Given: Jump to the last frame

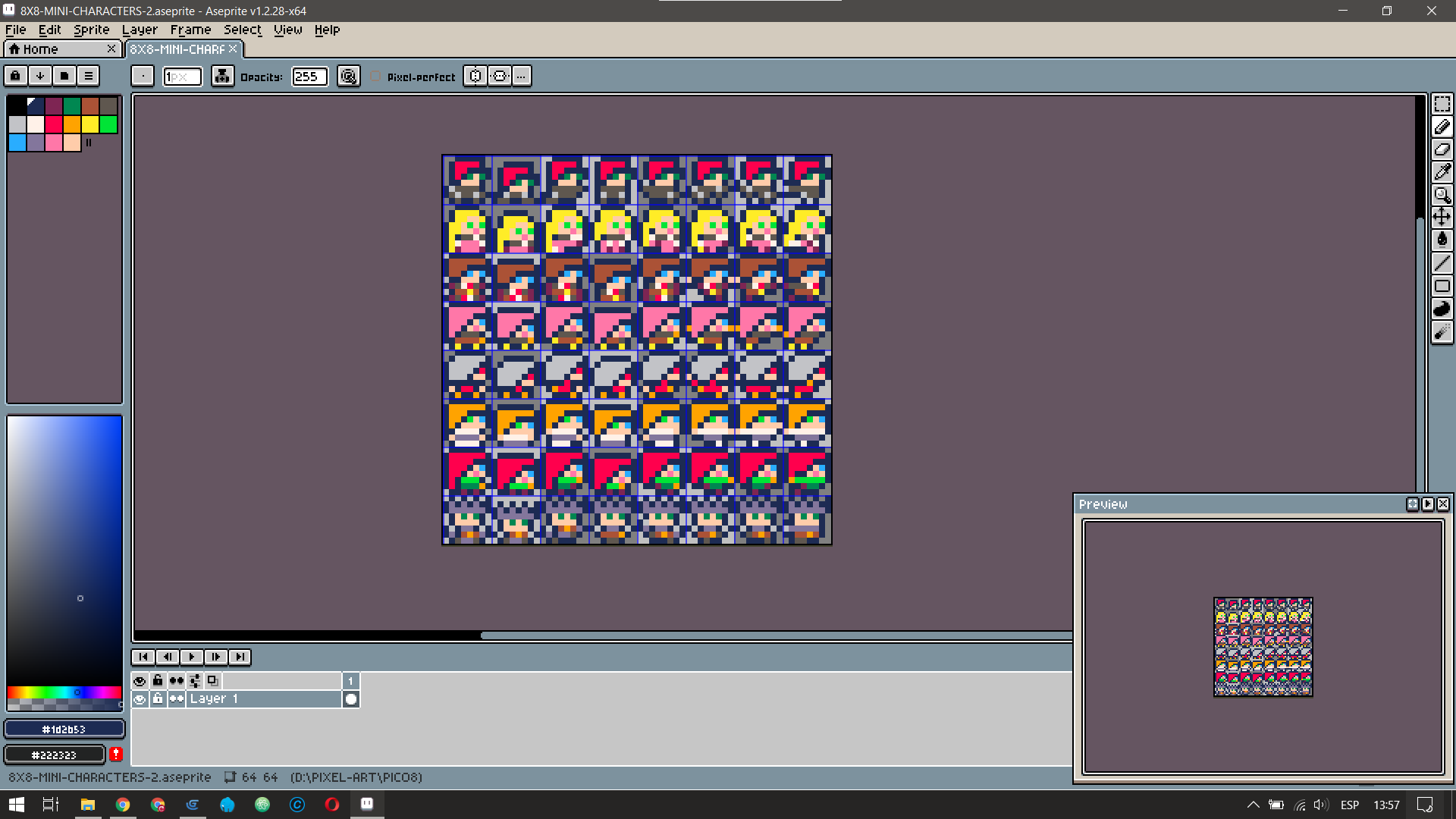Looking at the screenshot, I should [x=240, y=657].
